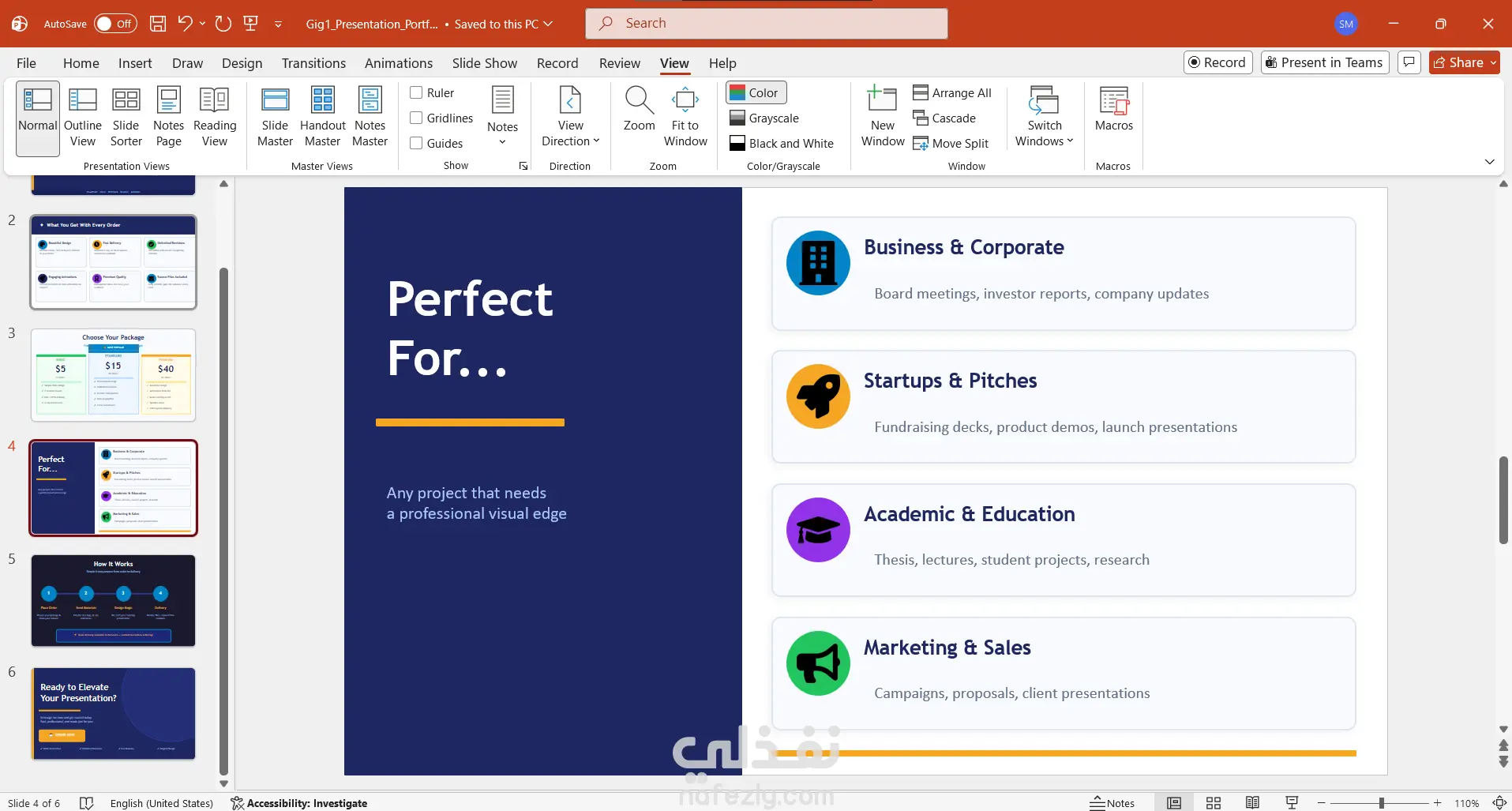Open Slide Sorter view in the ribbon
1512x811 pixels.
pos(126,118)
